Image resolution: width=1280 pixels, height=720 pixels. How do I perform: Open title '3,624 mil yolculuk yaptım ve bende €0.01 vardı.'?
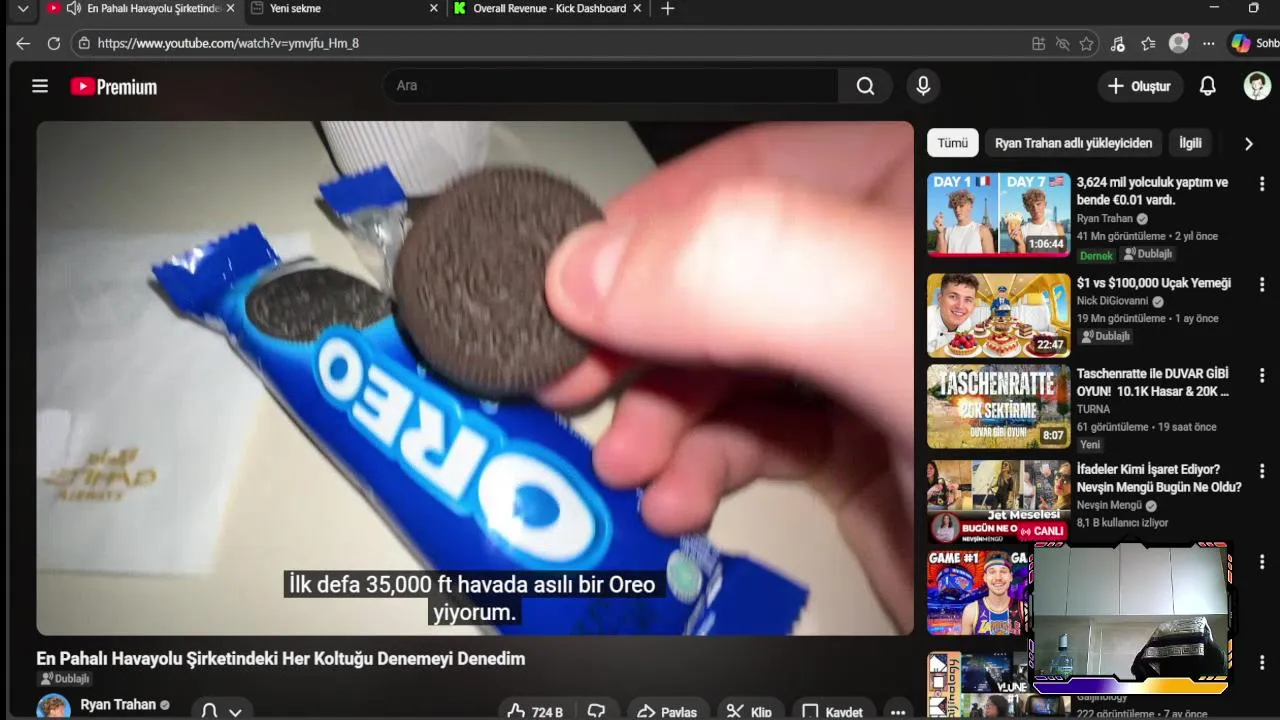(1152, 191)
